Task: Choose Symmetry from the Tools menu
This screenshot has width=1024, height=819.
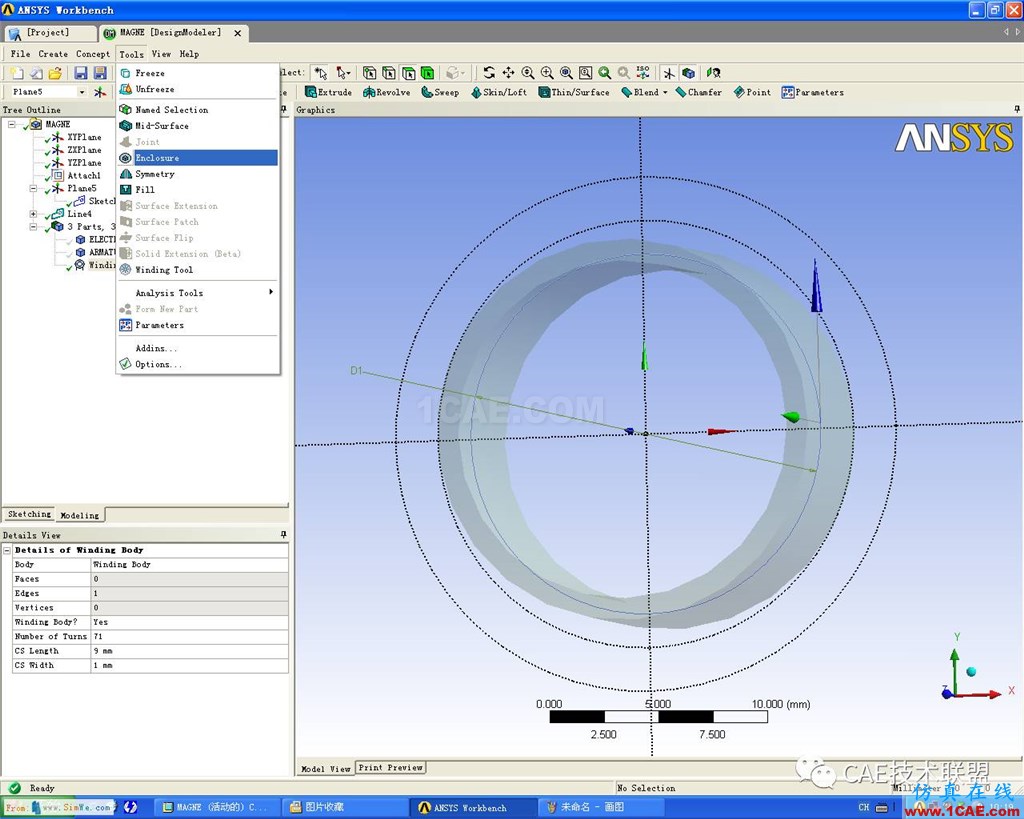Action: coord(197,174)
